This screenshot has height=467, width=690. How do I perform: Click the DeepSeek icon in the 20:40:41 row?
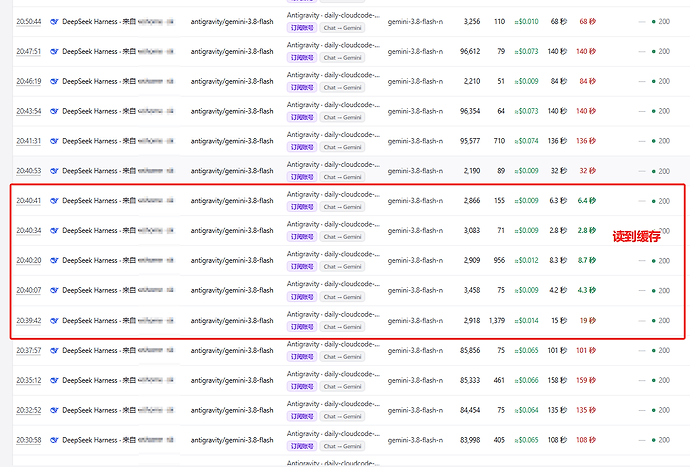pos(54,201)
